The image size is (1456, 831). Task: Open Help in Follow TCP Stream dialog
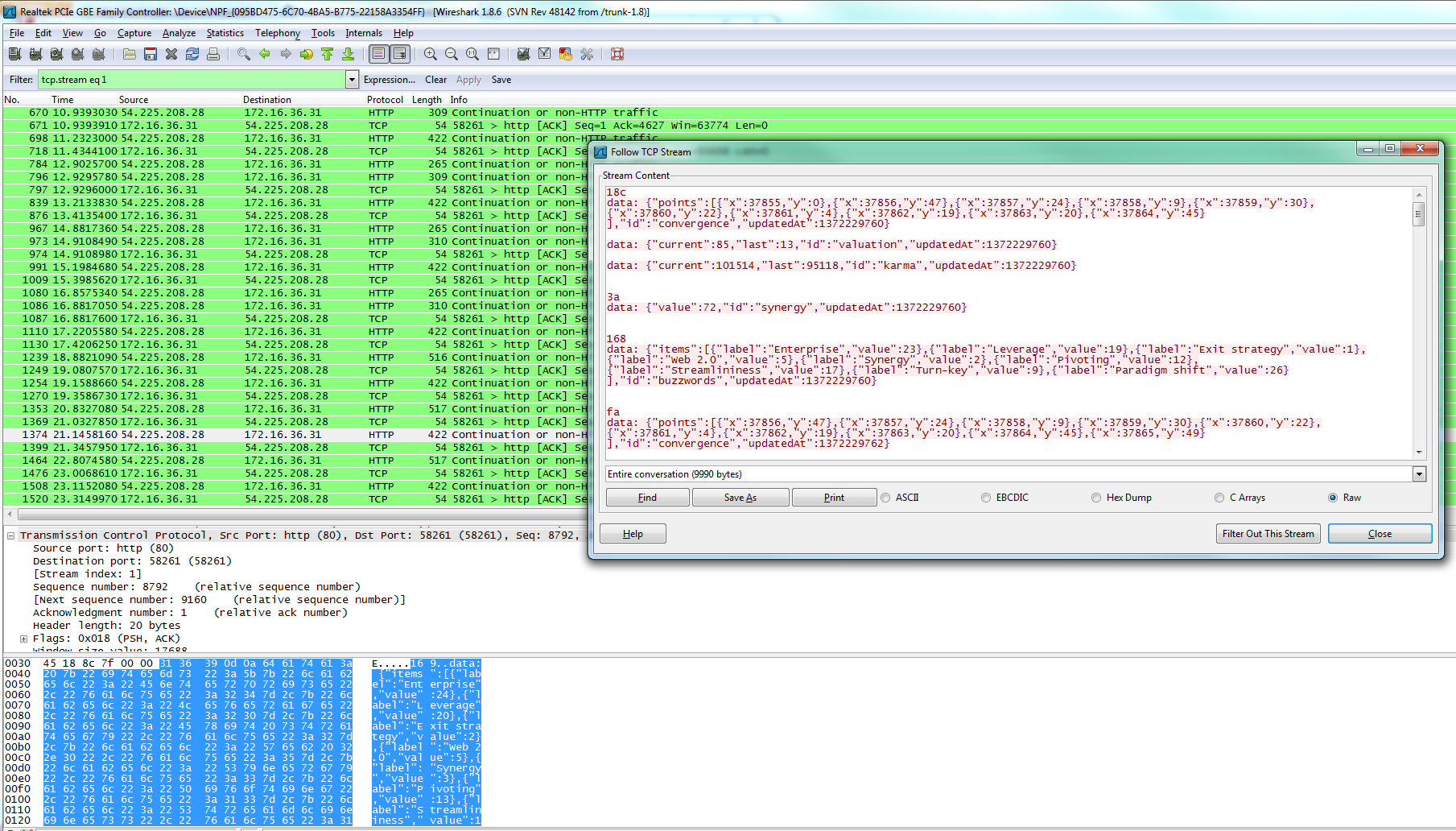point(633,534)
